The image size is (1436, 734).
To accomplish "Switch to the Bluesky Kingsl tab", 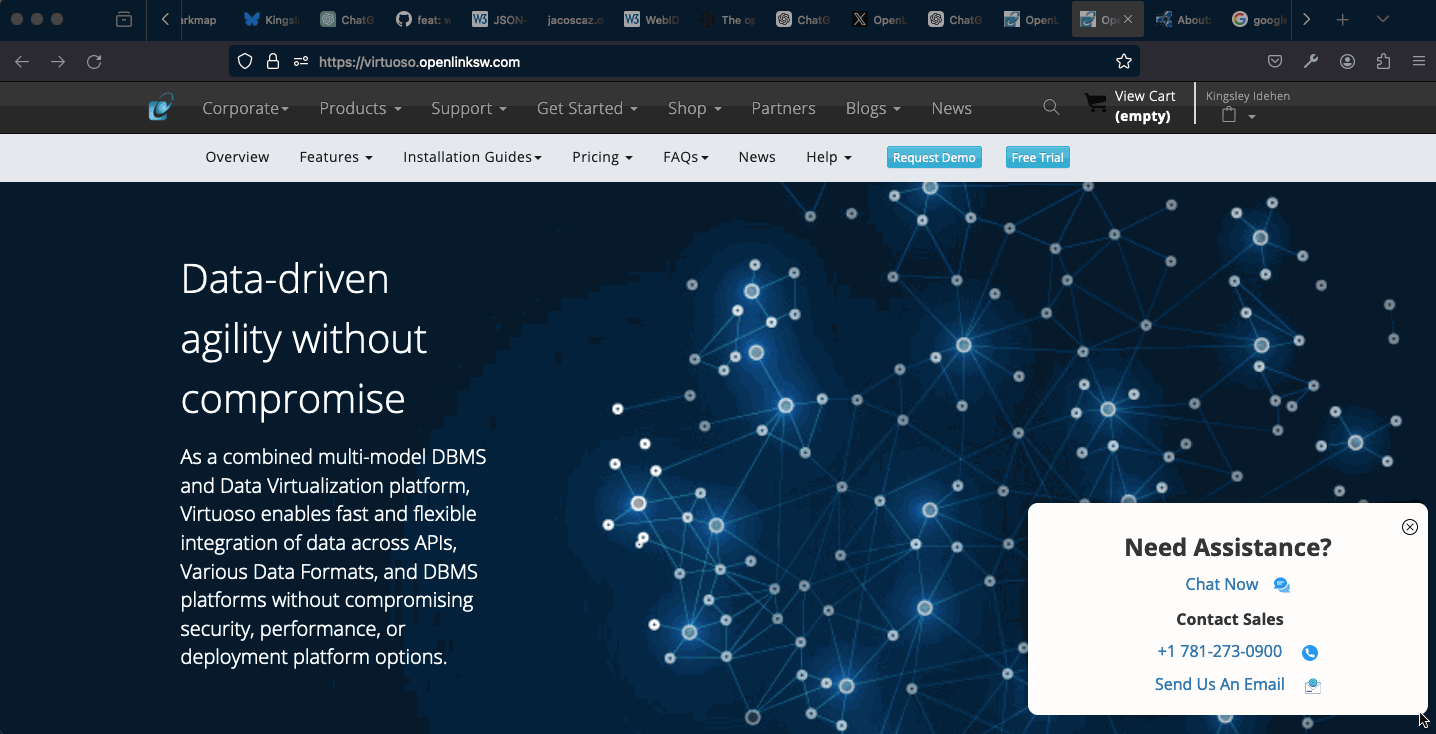I will (x=270, y=19).
